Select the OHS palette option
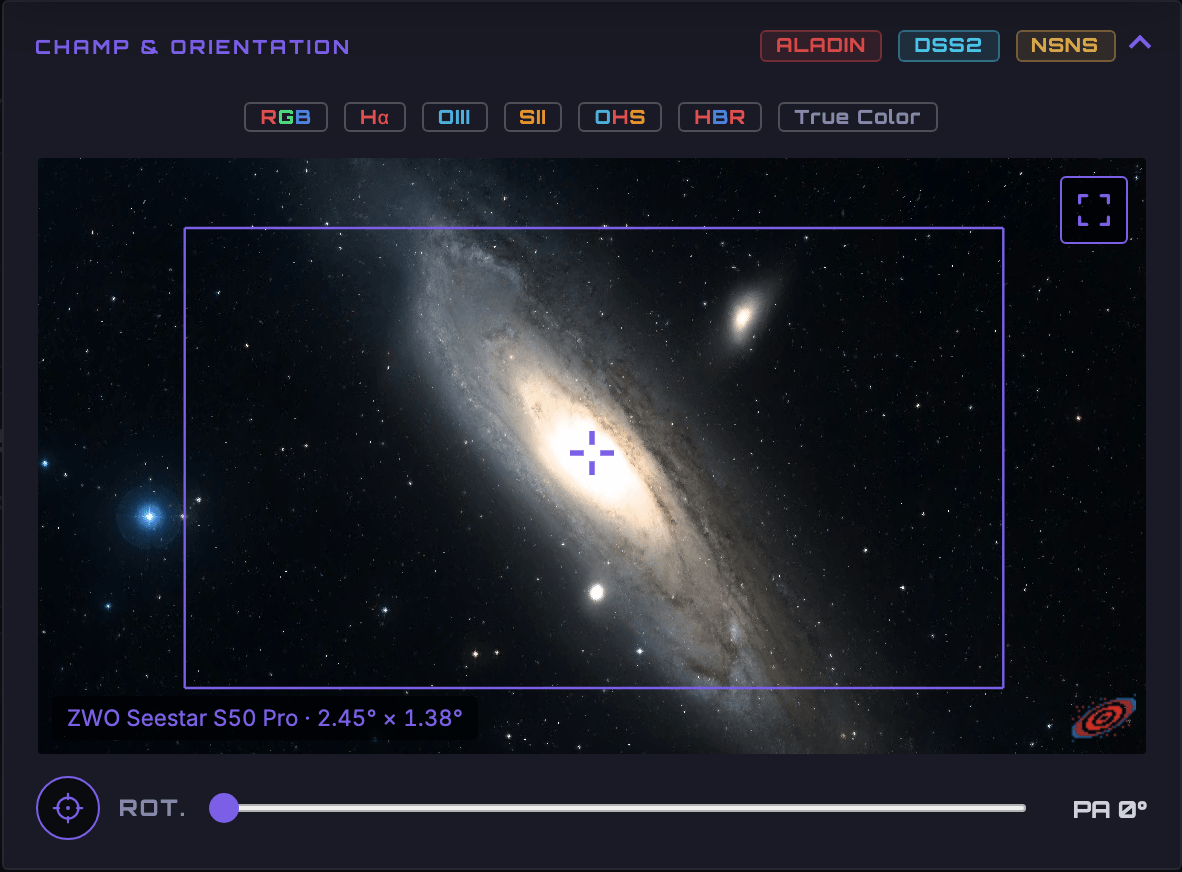Viewport: 1182px width, 872px height. (x=620, y=117)
